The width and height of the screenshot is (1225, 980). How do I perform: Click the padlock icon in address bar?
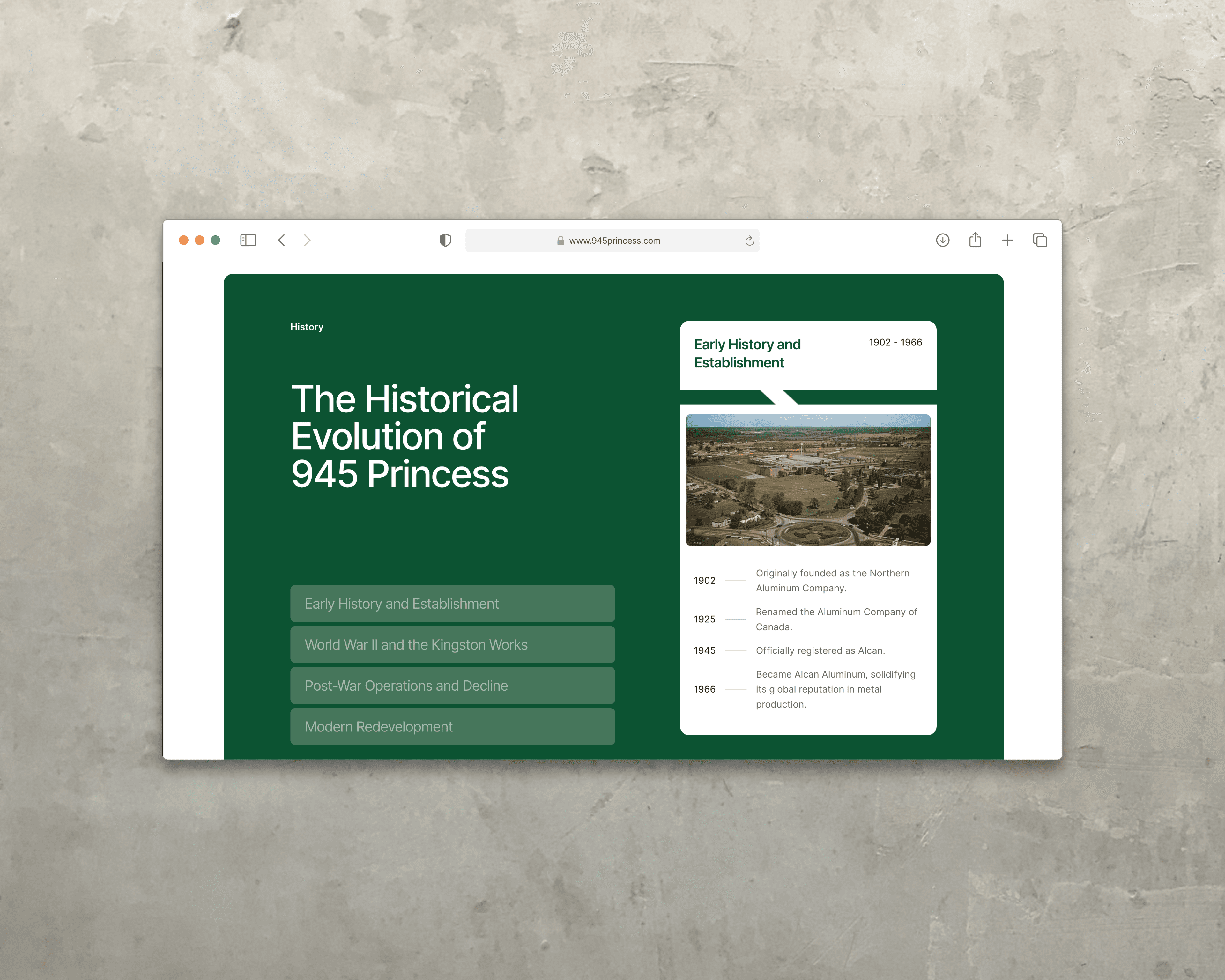(560, 241)
